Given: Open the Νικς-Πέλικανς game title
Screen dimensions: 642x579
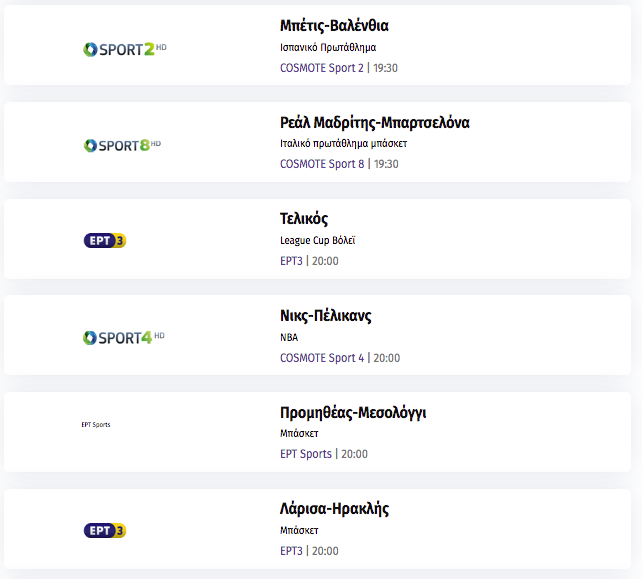Looking at the screenshot, I should point(326,316).
